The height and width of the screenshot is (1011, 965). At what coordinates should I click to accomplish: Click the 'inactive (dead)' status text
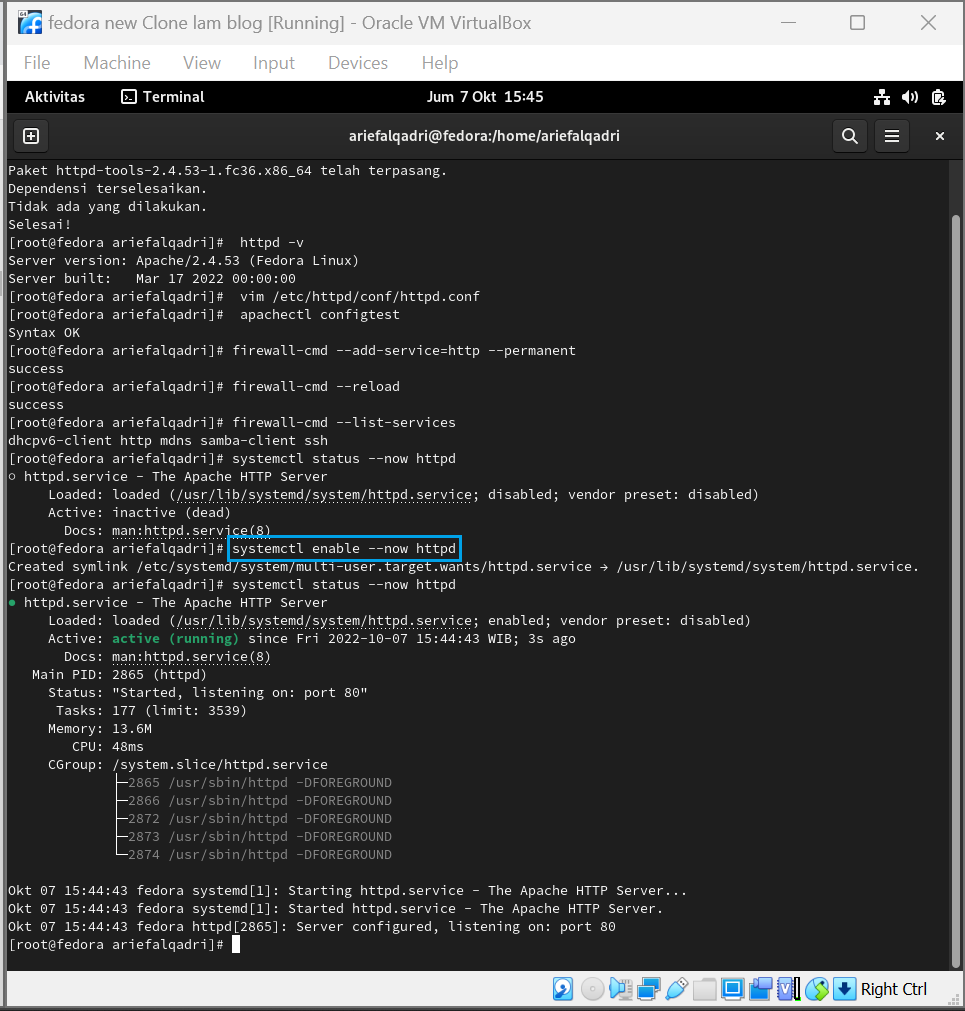point(171,513)
